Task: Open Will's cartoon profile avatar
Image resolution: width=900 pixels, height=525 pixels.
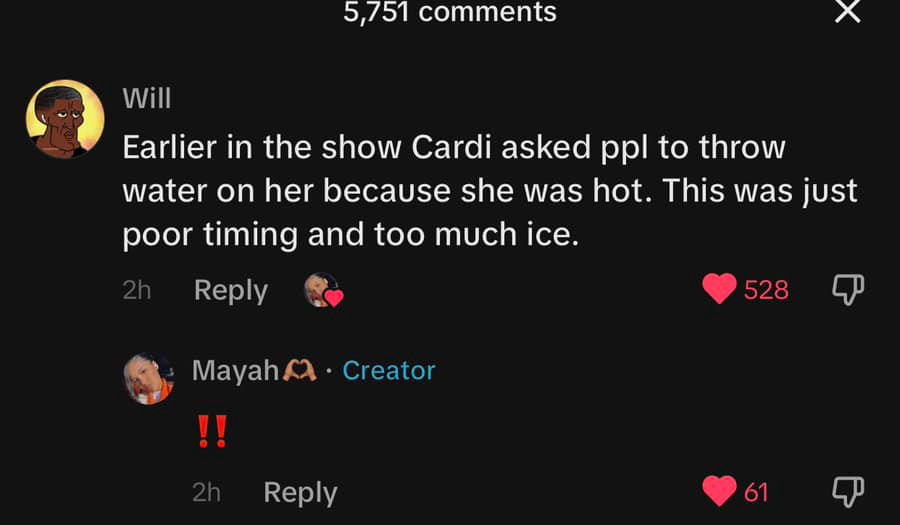Action: tap(65, 119)
